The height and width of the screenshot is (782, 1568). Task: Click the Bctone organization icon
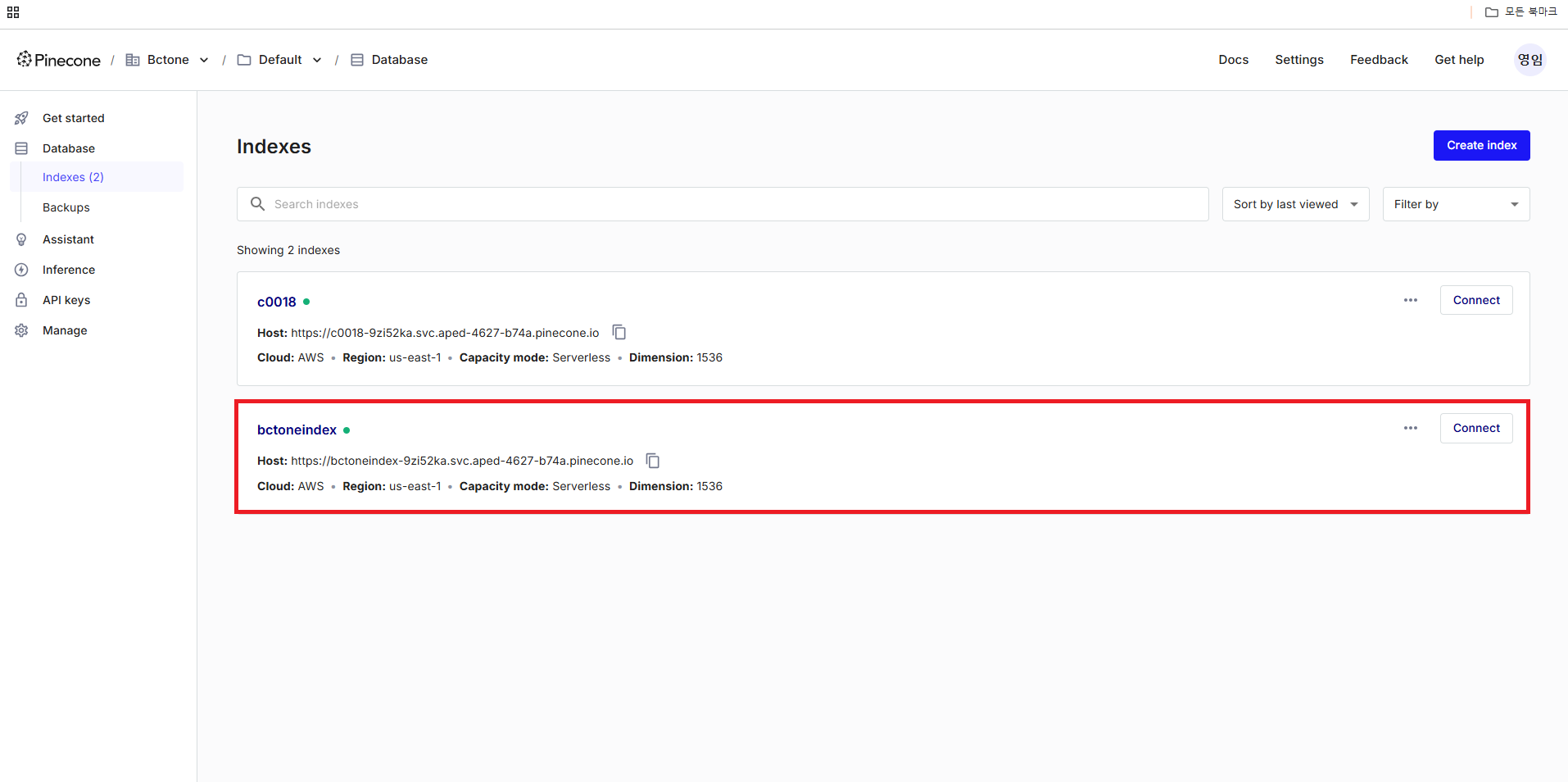(133, 60)
